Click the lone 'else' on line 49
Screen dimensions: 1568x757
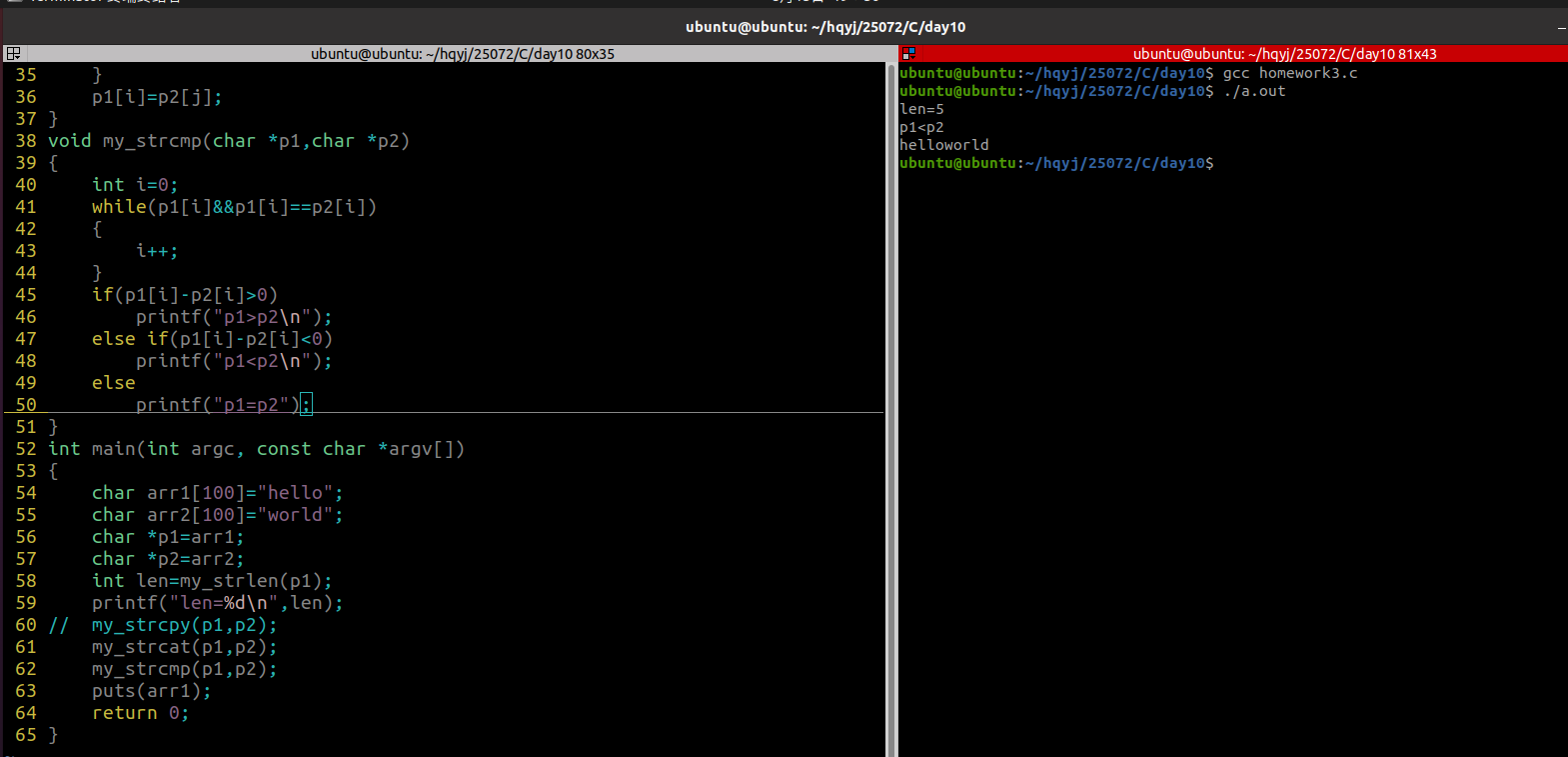click(x=114, y=383)
